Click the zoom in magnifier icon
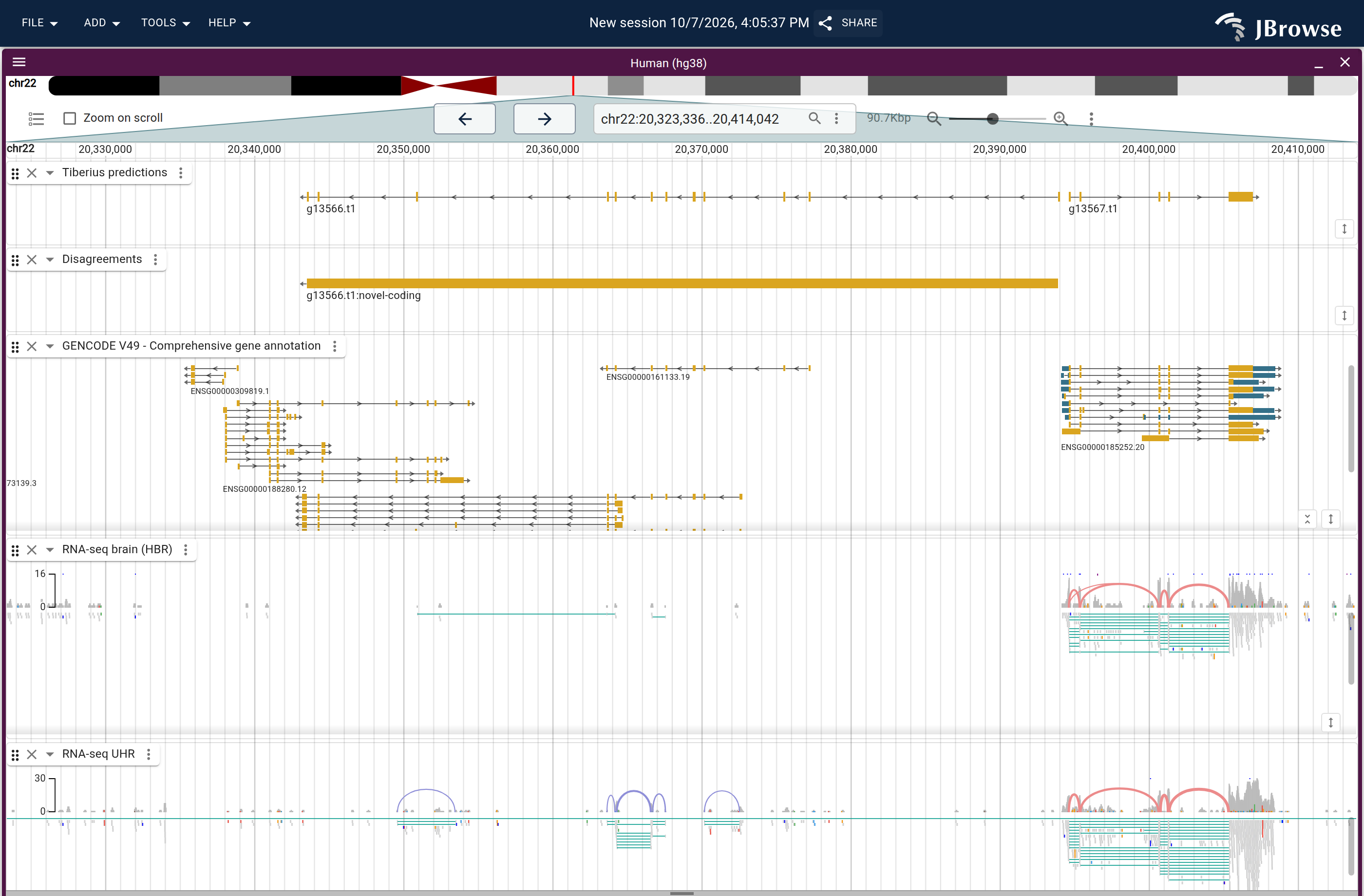 (x=1060, y=119)
